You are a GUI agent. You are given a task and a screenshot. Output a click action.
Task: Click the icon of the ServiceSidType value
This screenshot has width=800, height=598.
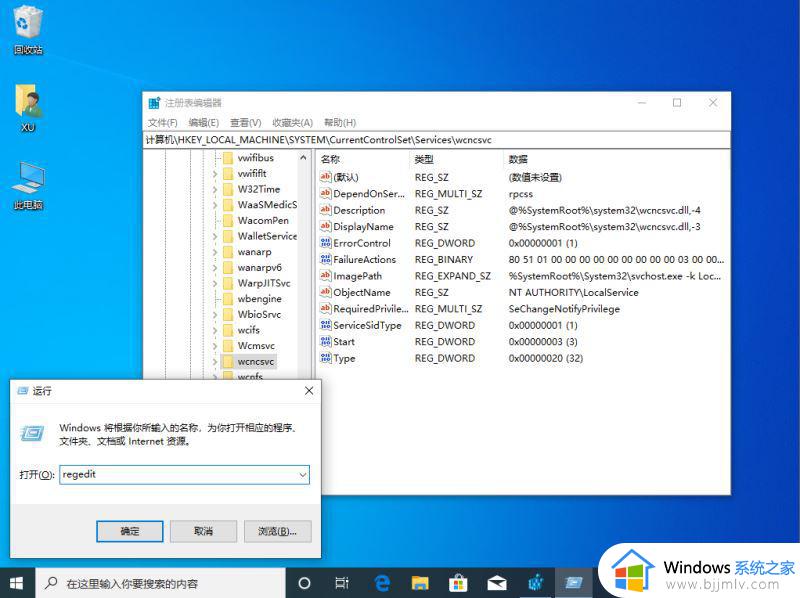(326, 325)
